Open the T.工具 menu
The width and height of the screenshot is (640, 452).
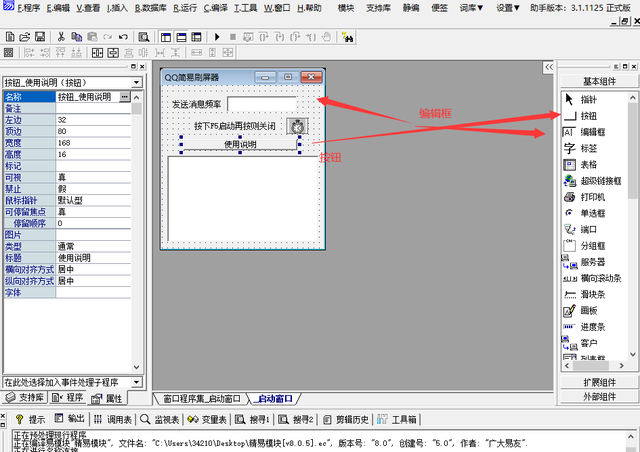(245, 8)
